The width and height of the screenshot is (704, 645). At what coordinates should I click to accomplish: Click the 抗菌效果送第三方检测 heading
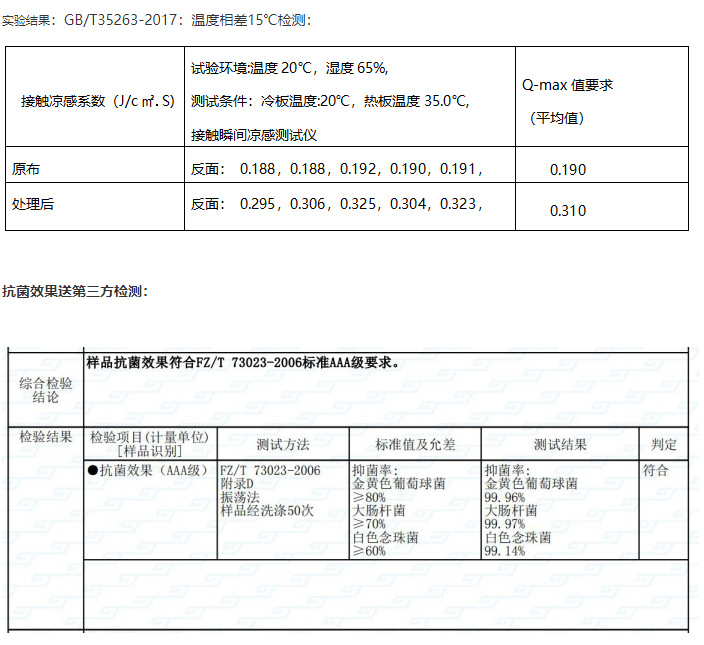(x=75, y=291)
